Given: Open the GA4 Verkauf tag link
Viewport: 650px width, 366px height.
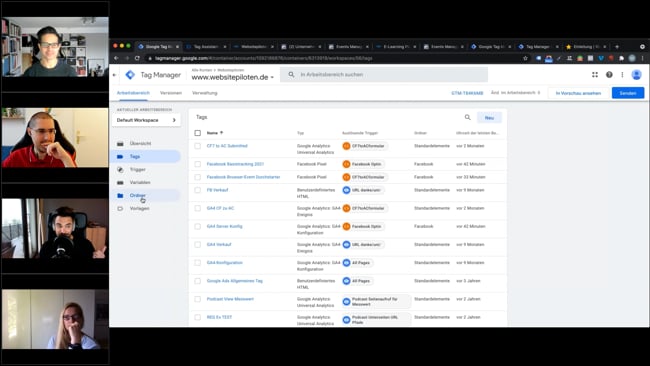Looking at the screenshot, I should 219,245.
